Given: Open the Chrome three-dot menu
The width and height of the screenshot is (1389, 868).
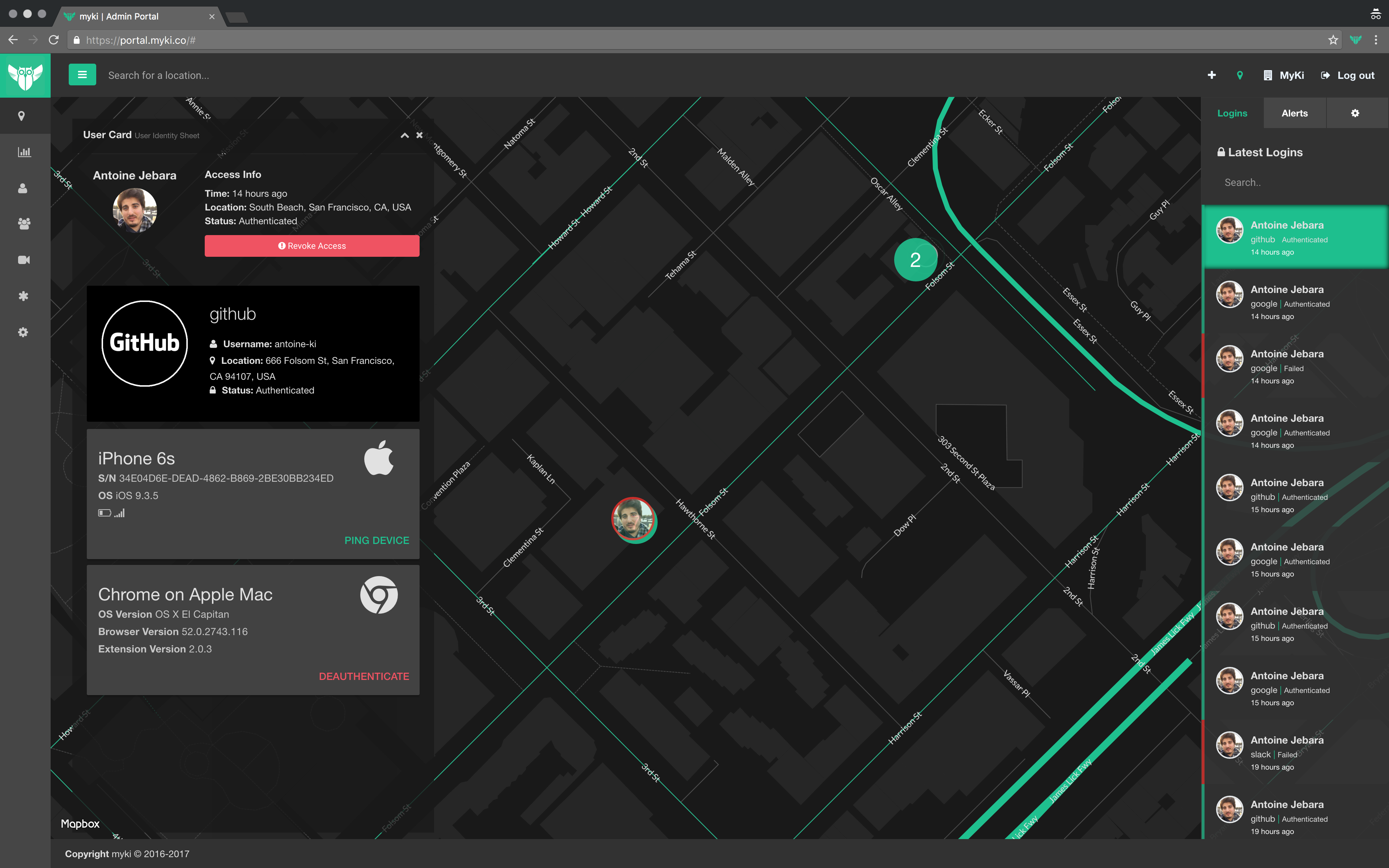Looking at the screenshot, I should pos(1376,40).
